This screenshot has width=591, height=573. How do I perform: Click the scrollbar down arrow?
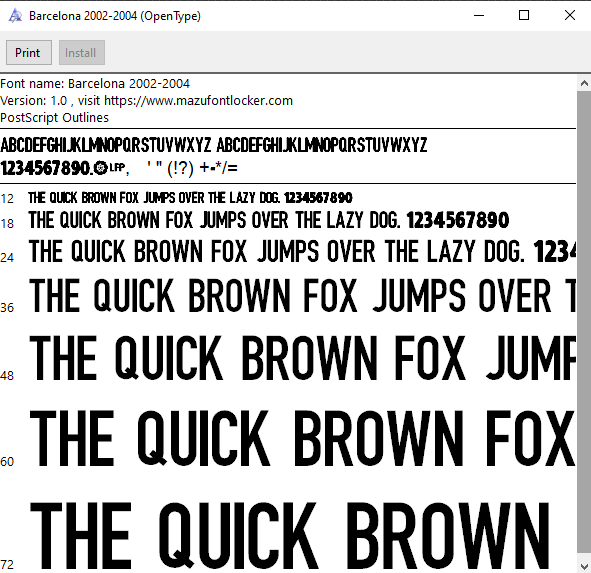pyautogui.click(x=584, y=566)
